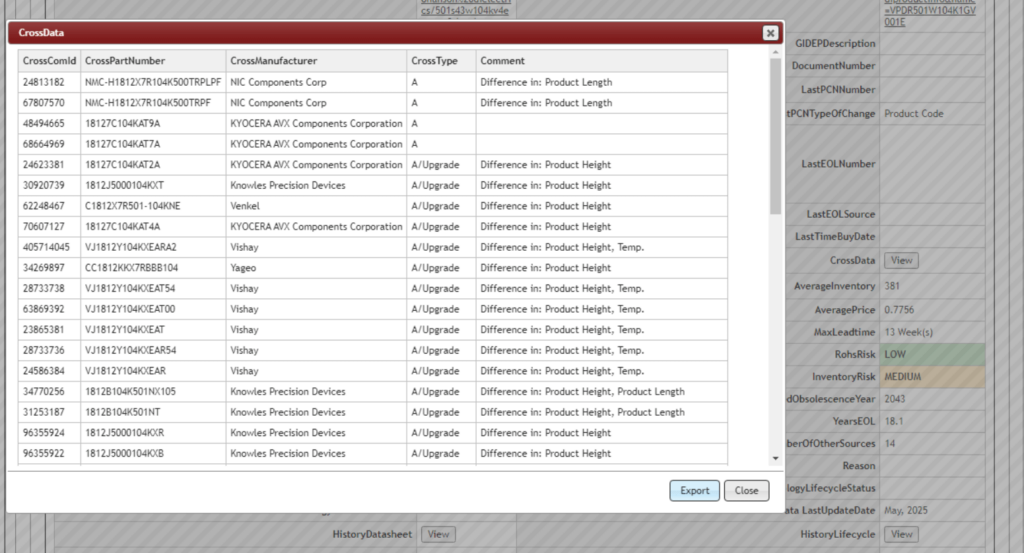
Task: Select CrossComId 30920739 cell
Action: [49, 185]
